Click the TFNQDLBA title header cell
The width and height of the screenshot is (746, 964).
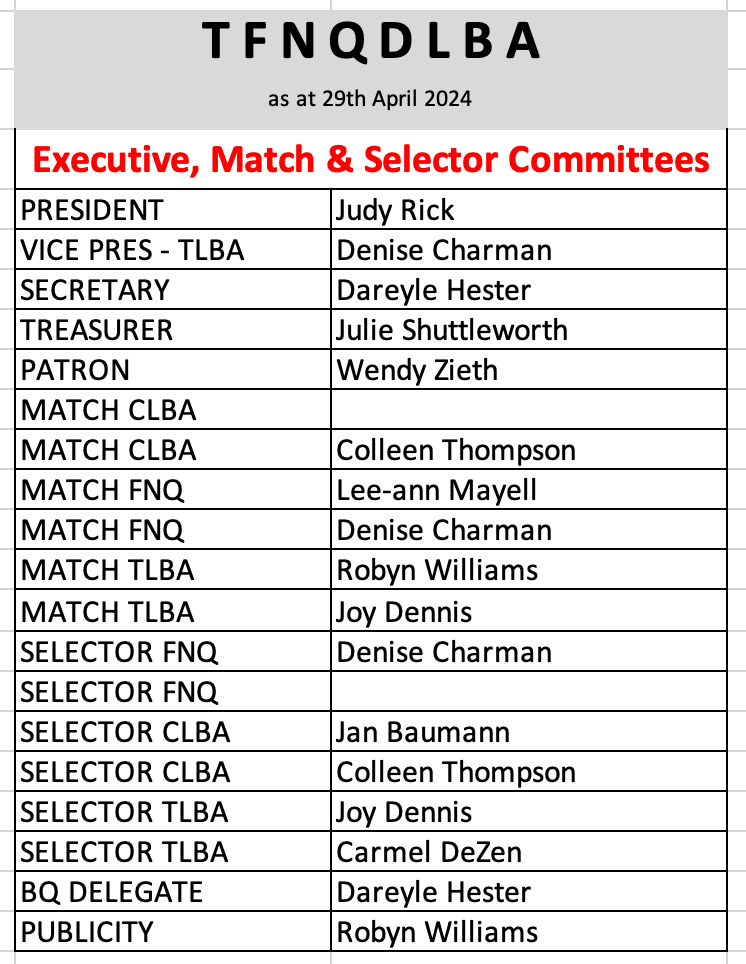(371, 41)
